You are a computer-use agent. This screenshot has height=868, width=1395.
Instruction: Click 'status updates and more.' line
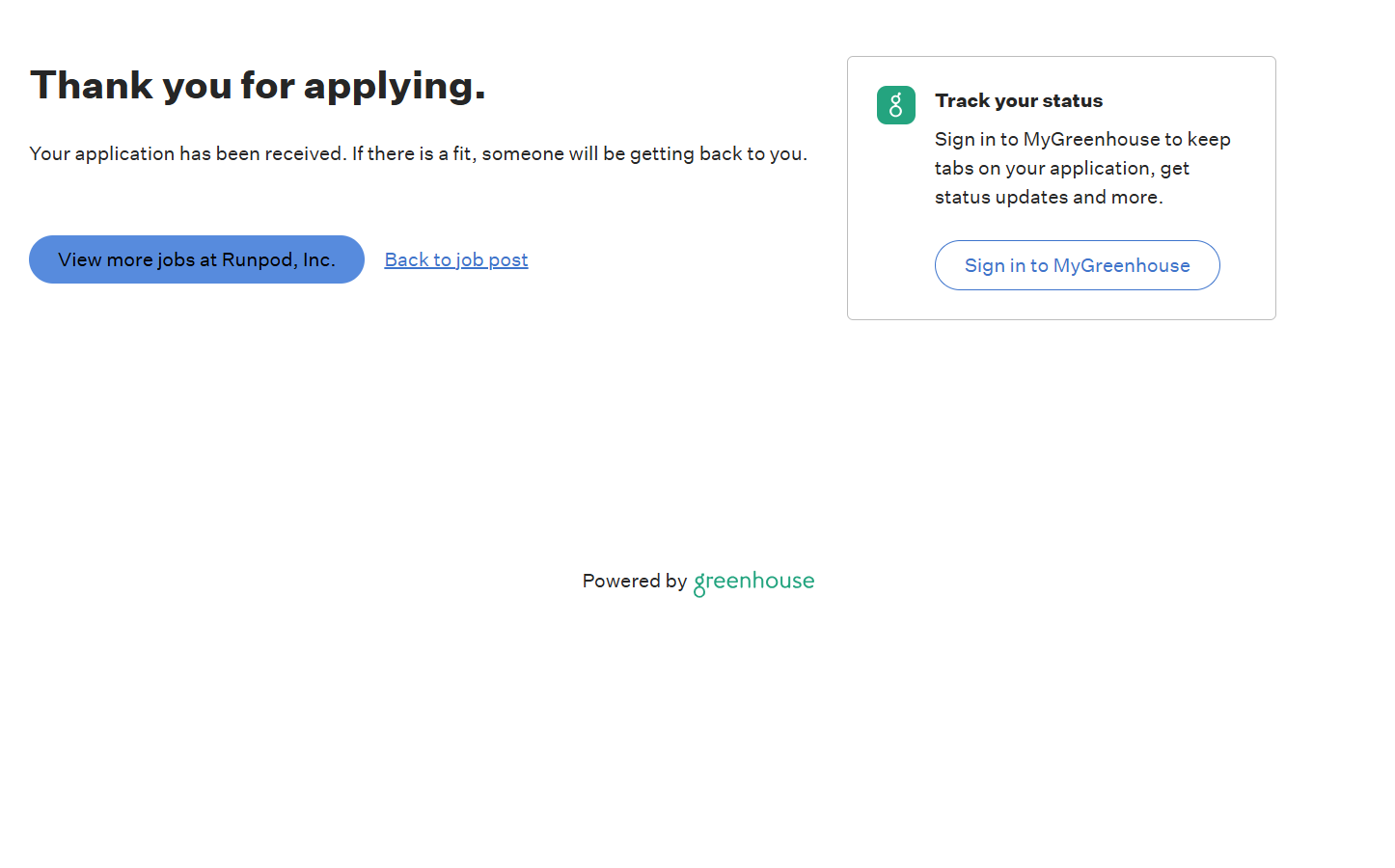coord(1049,197)
